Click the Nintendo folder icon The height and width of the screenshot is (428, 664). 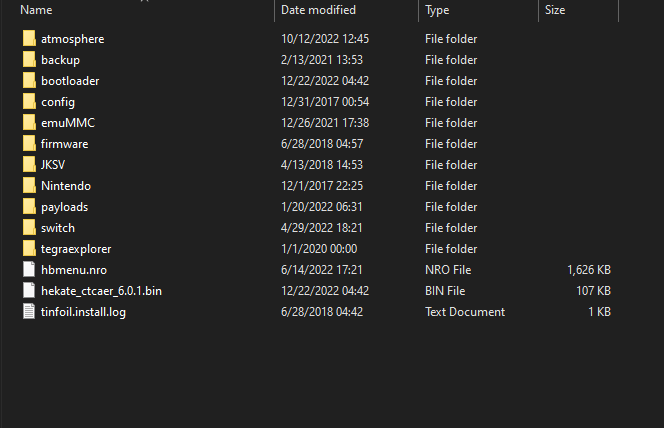click(29, 185)
